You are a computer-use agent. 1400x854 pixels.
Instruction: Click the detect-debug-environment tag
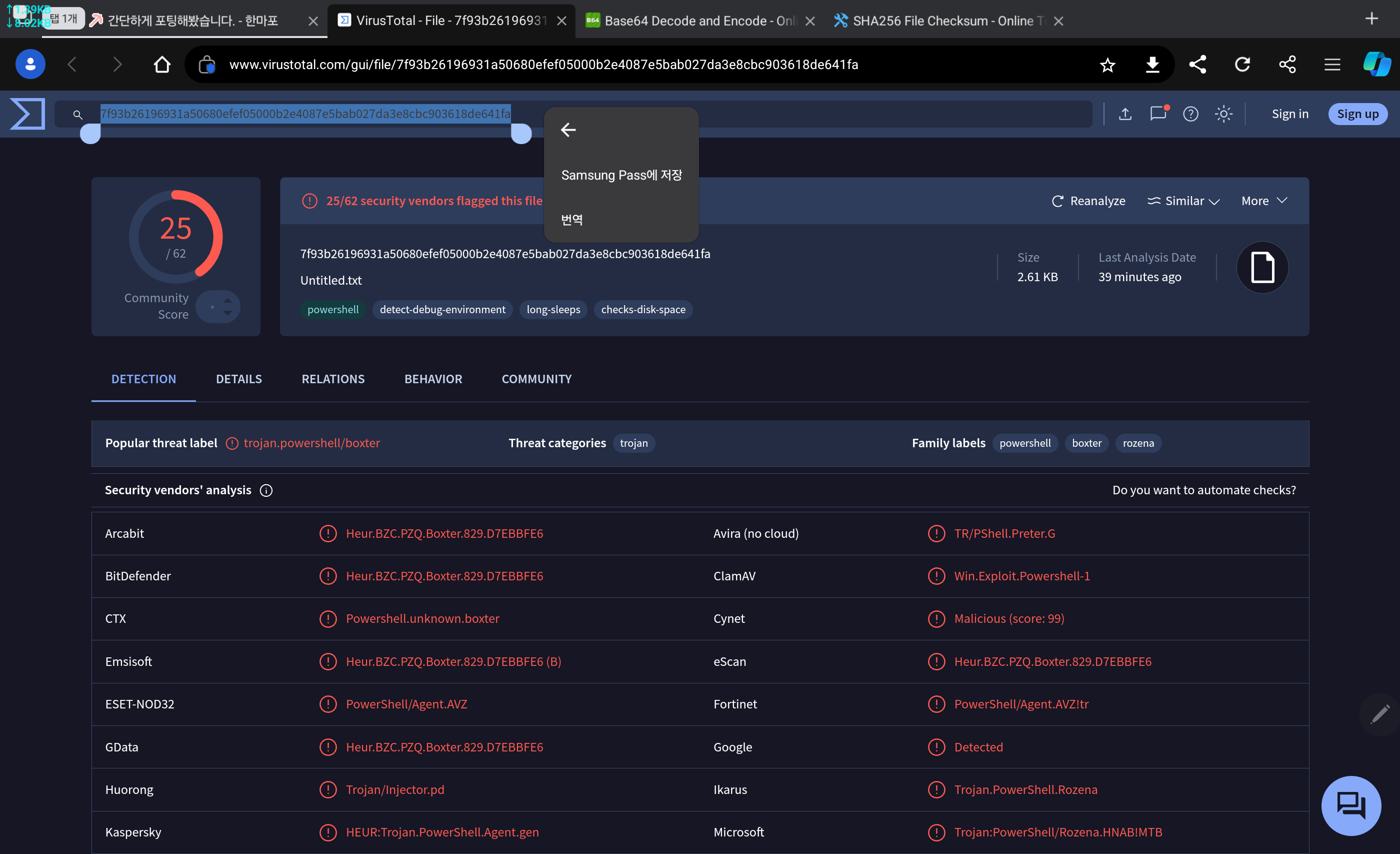point(442,309)
